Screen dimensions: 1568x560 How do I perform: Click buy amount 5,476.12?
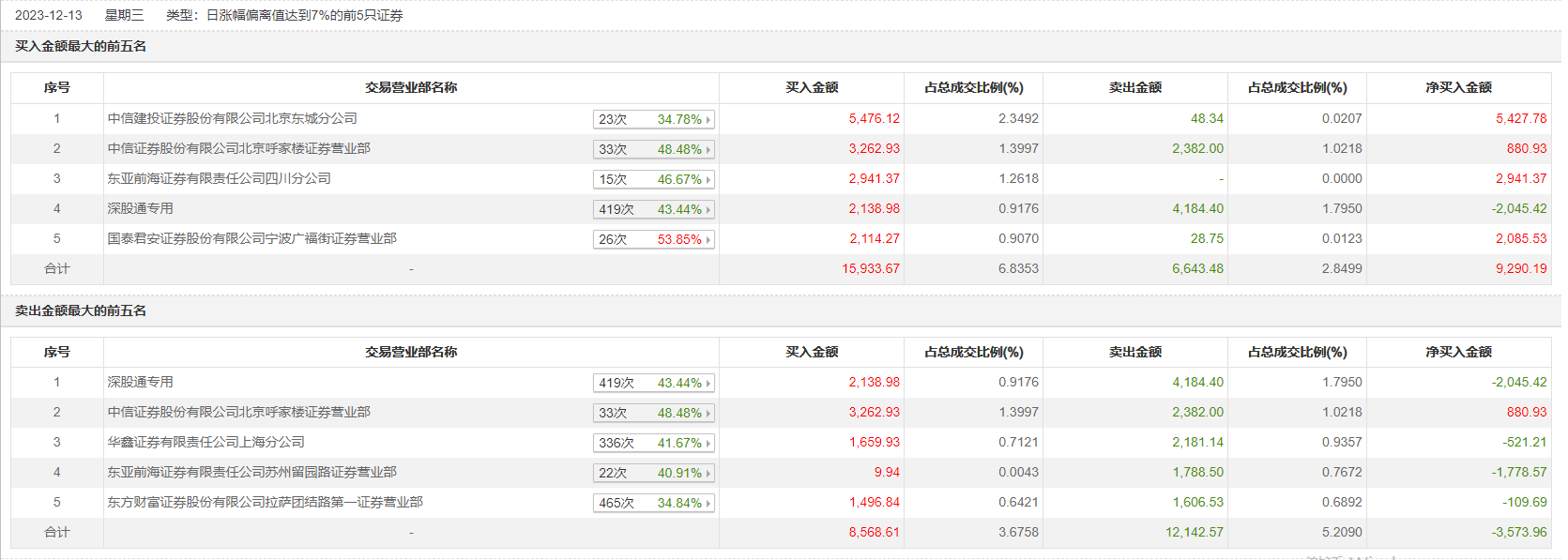(x=875, y=118)
